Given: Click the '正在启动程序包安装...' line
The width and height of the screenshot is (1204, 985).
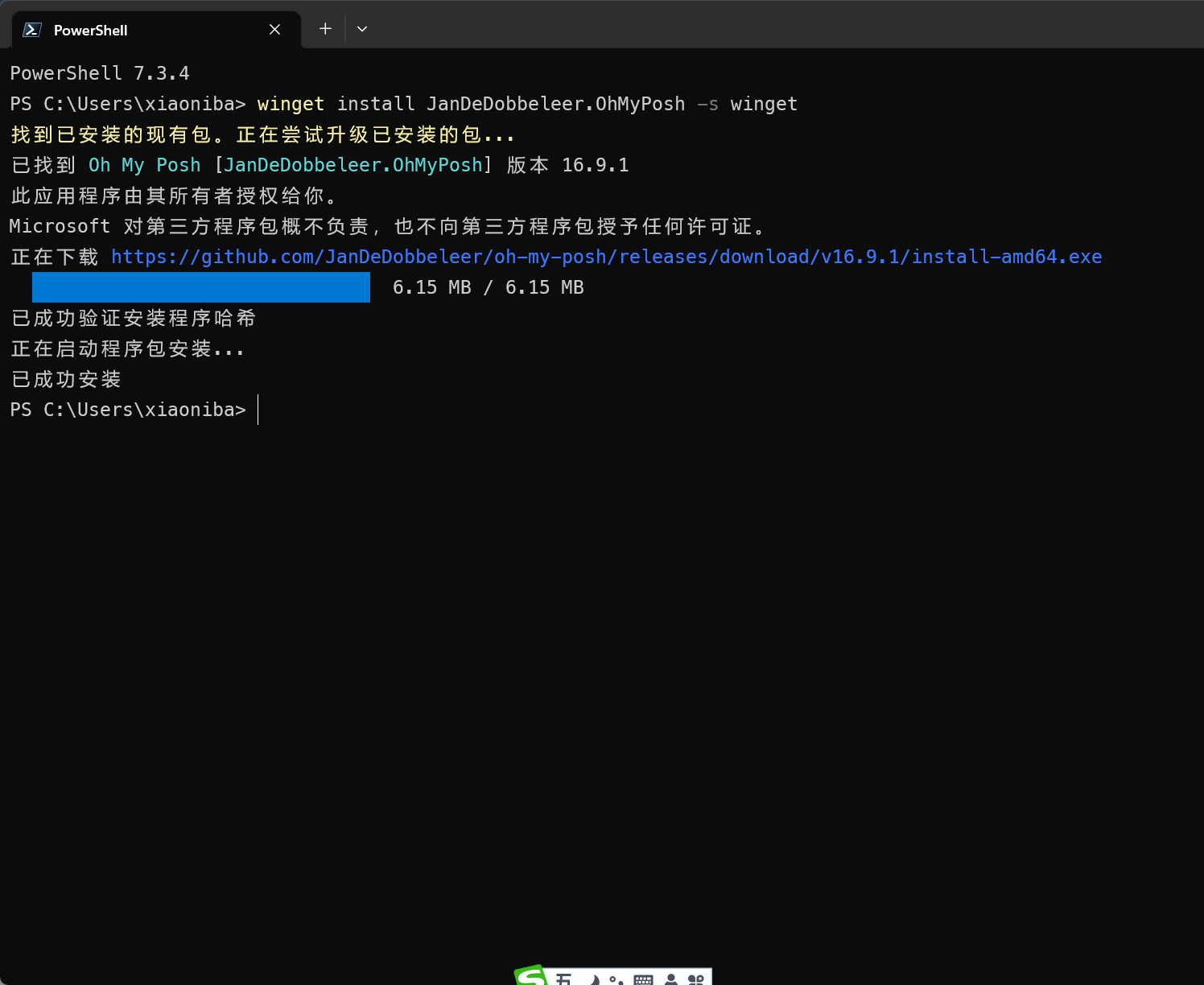Looking at the screenshot, I should (x=127, y=348).
